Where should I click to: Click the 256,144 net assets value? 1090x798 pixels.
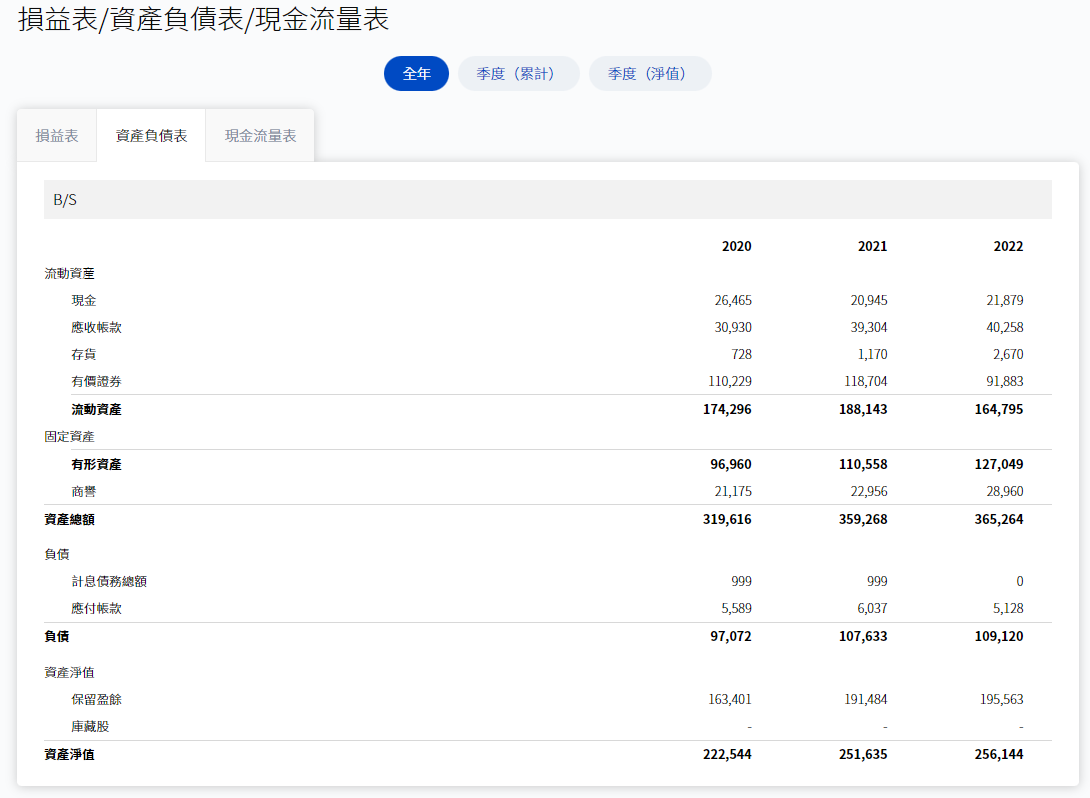(x=1001, y=754)
